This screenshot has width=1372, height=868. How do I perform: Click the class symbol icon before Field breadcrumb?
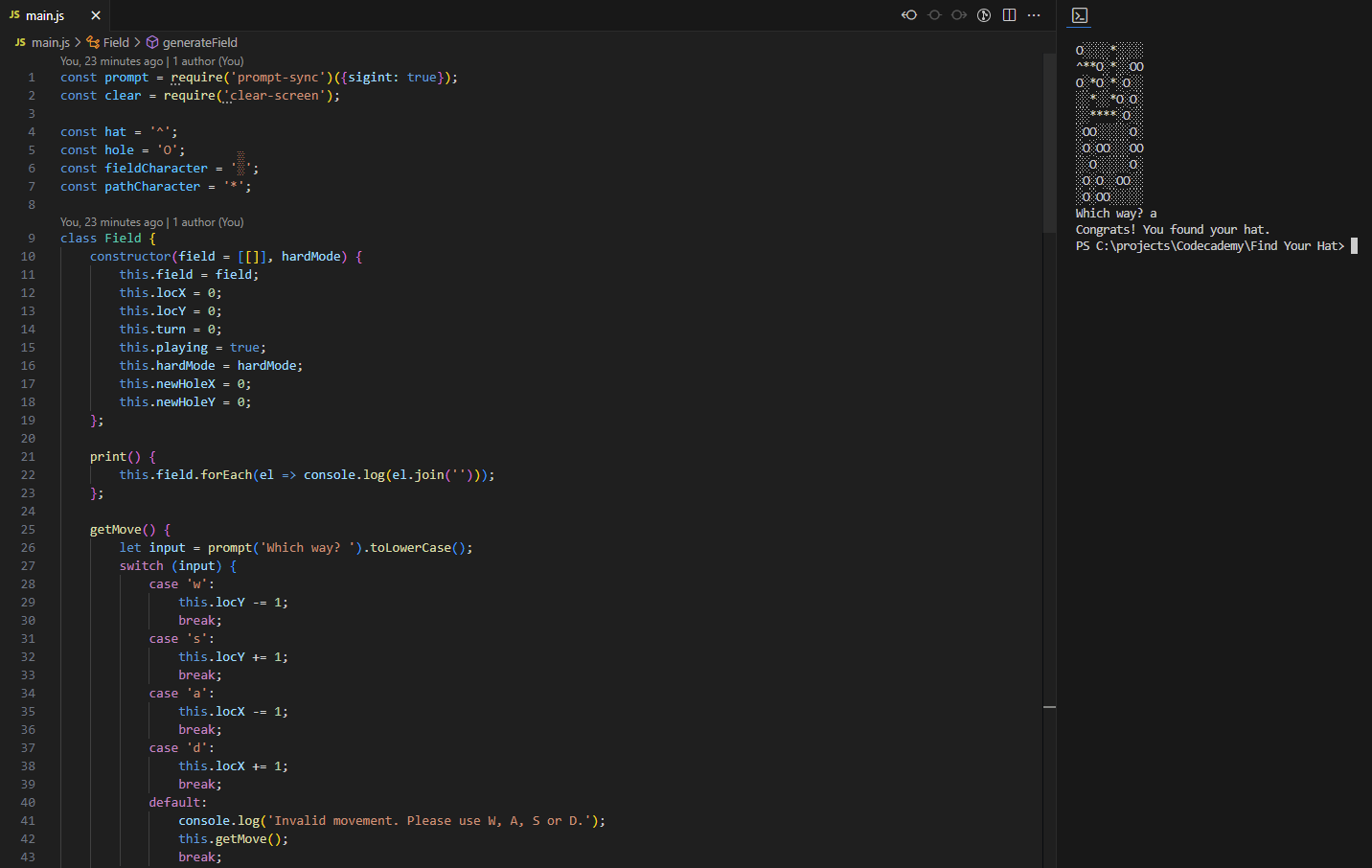pyautogui.click(x=93, y=42)
